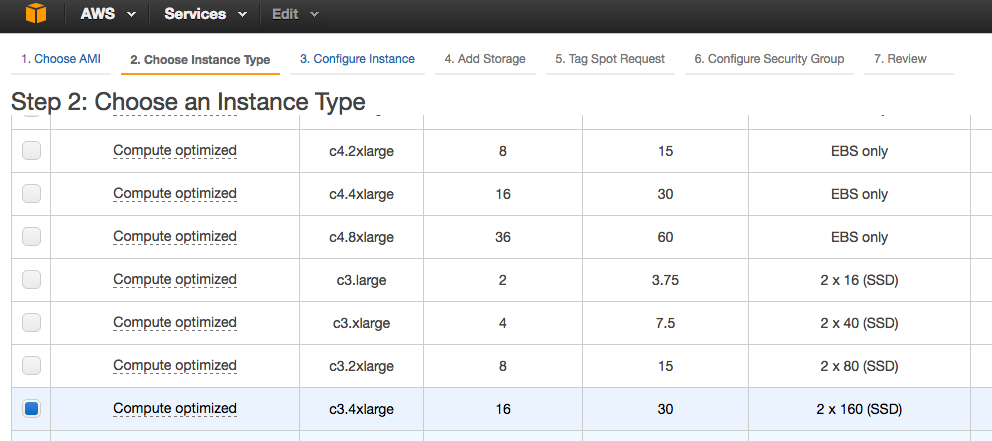Choose the c3.2xlarge instance checkbox
Viewport: 992px width, 441px height.
[32, 366]
